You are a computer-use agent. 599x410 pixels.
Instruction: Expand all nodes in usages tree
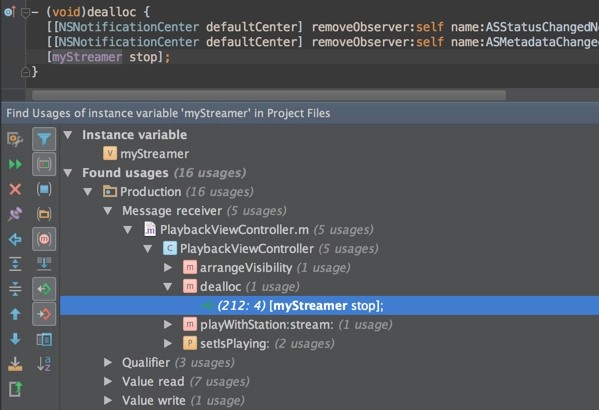pyautogui.click(x=15, y=264)
